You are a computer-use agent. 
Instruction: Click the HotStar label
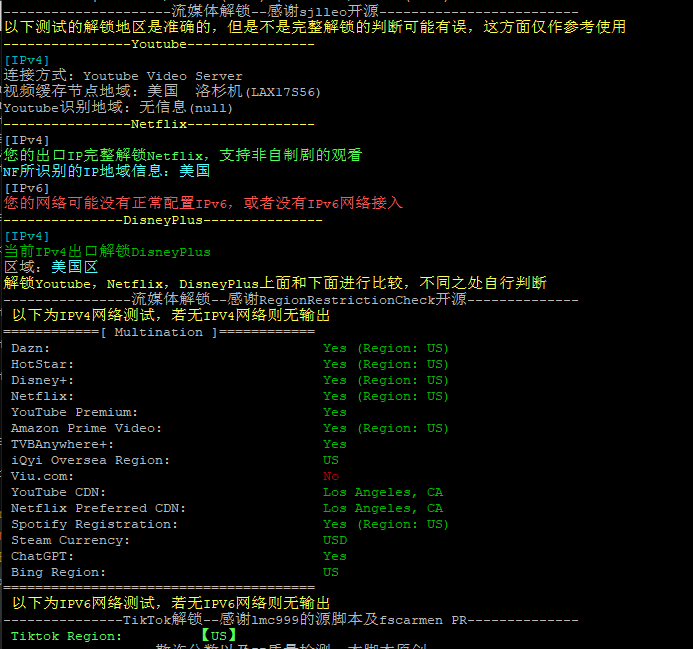click(42, 364)
